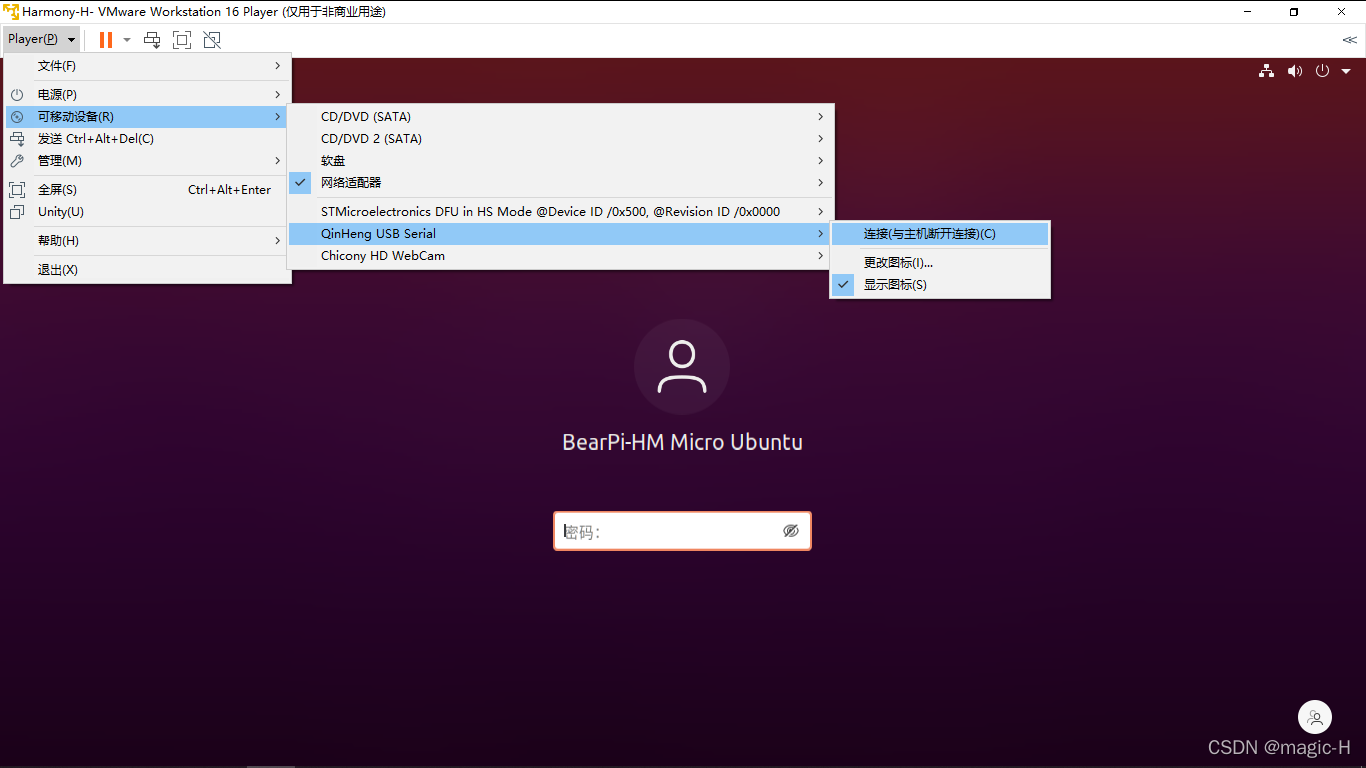Choose 发送 Ctrl+Alt+Del(C) menu item
Image resolution: width=1366 pixels, height=768 pixels.
click(148, 139)
